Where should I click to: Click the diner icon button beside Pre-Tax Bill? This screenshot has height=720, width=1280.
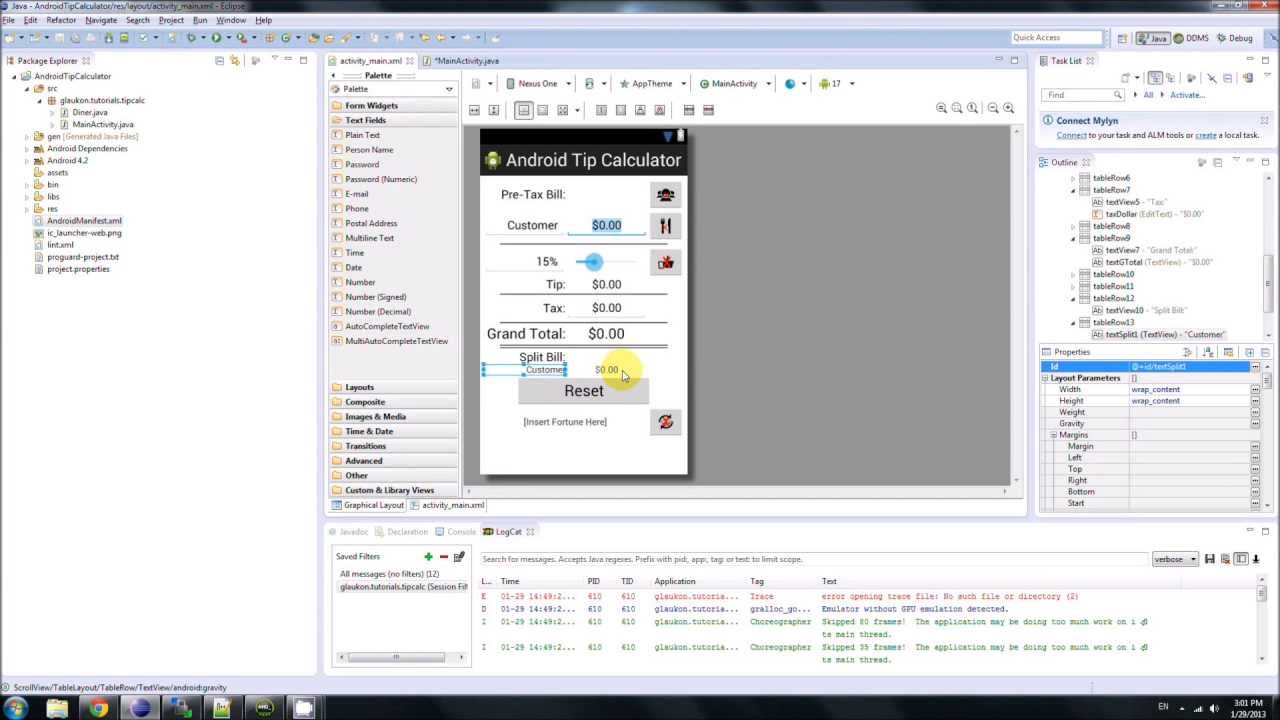[x=665, y=194]
